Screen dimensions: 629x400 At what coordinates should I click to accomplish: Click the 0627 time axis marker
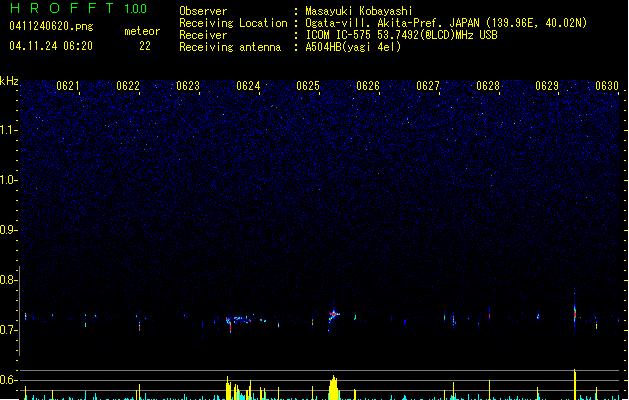(428, 86)
